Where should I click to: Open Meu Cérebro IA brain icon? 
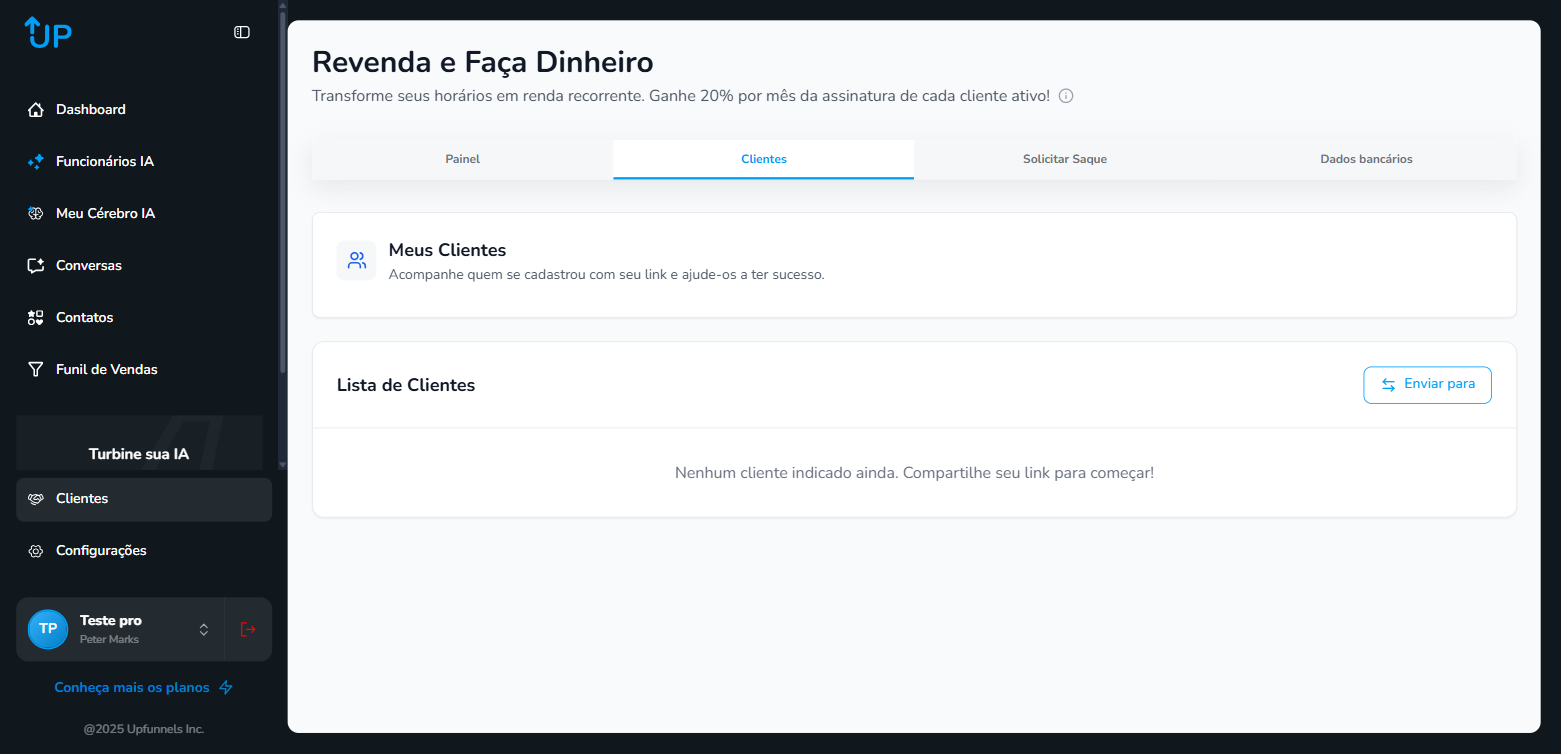click(x=36, y=214)
